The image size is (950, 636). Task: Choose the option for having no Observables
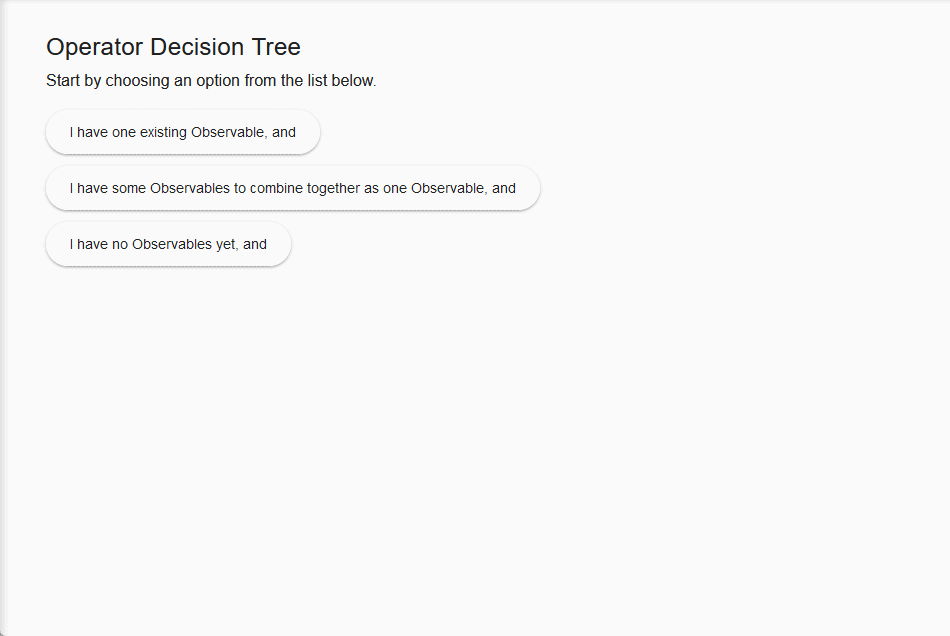tap(168, 244)
